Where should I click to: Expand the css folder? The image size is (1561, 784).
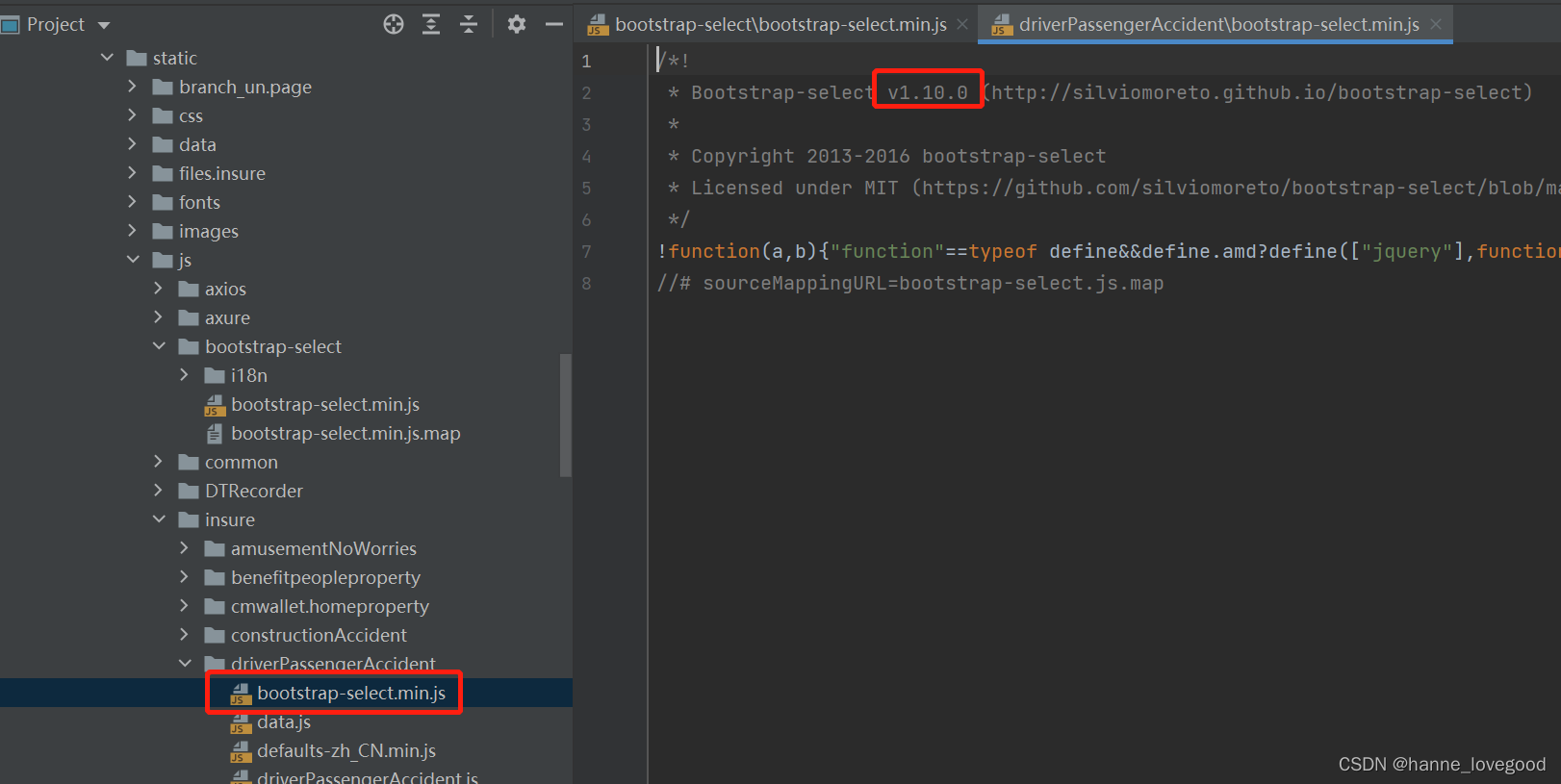tap(133, 115)
